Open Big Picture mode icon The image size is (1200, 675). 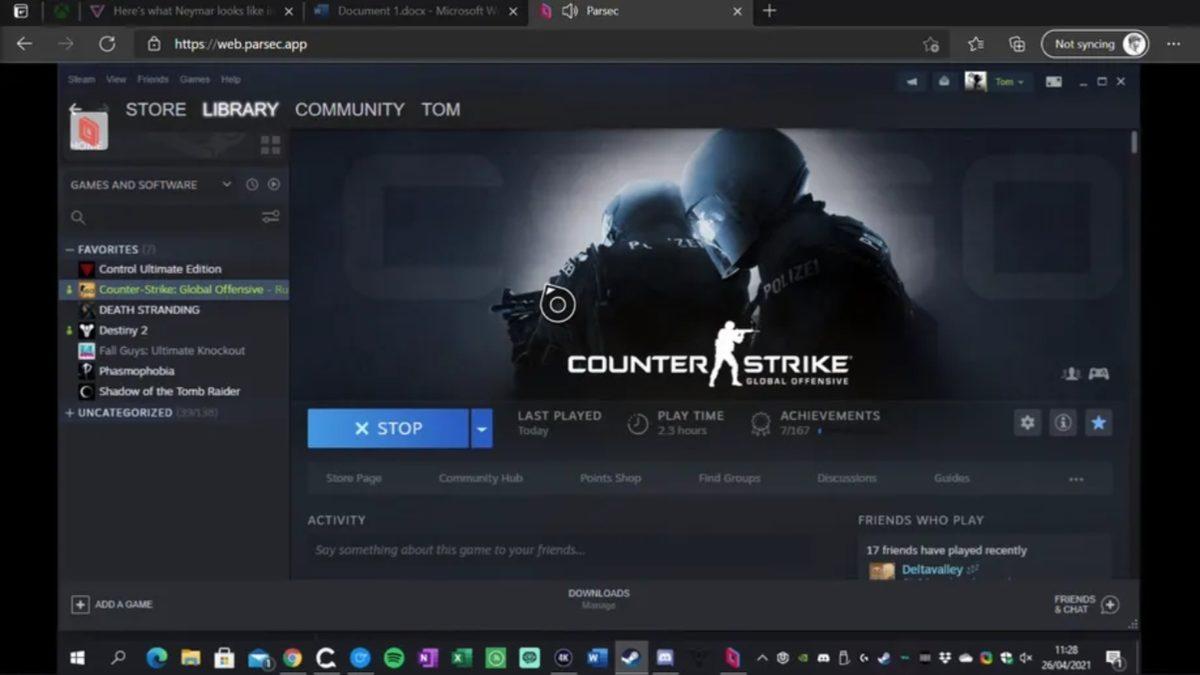[1052, 82]
